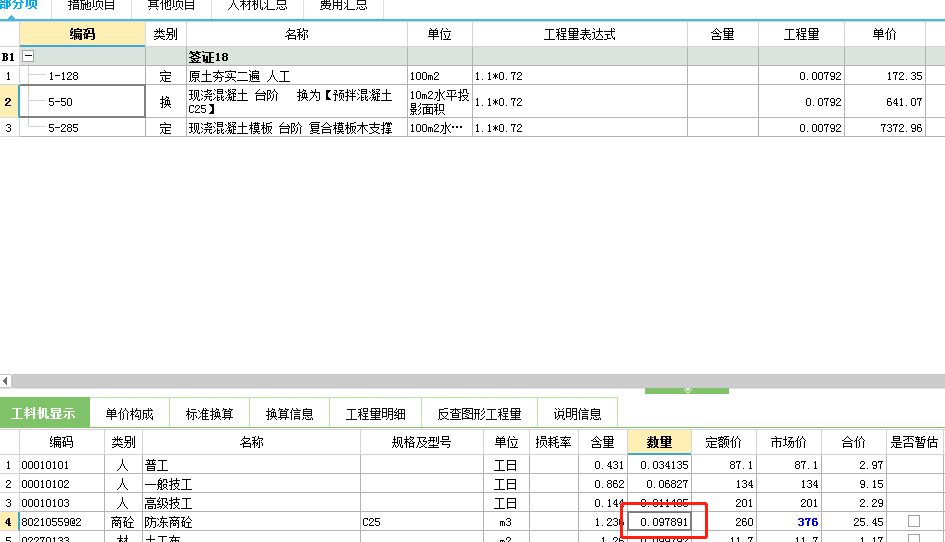Click quantity cell 0.034135
The width and height of the screenshot is (945, 542).
pyautogui.click(x=659, y=465)
